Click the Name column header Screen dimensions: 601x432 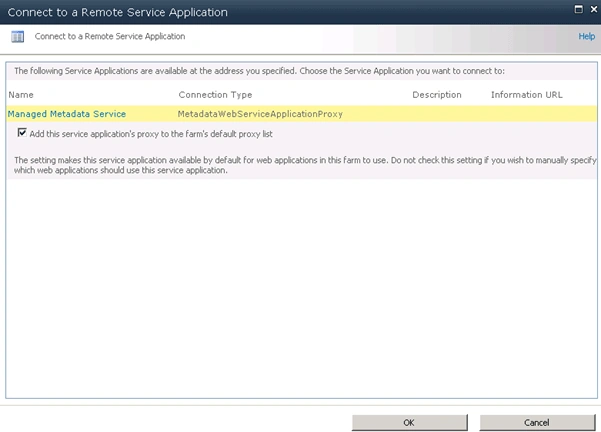pyautogui.click(x=21, y=95)
